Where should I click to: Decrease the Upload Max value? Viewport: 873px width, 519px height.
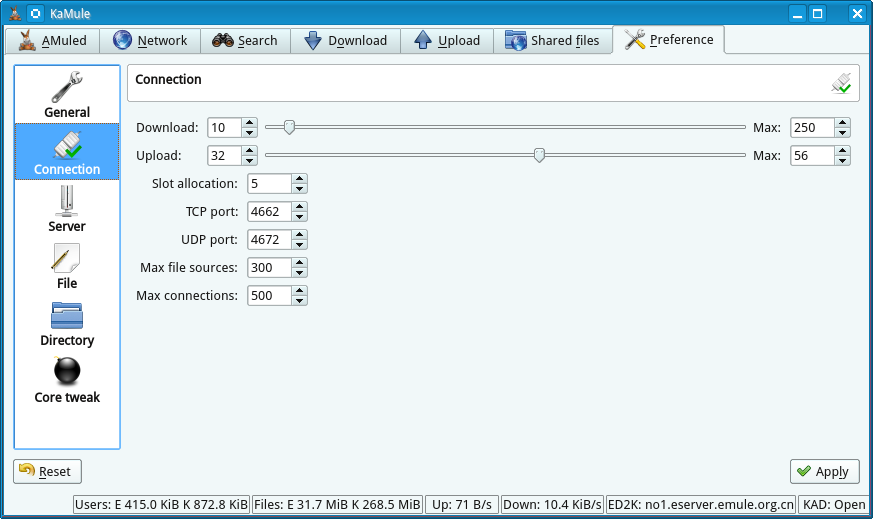click(842, 160)
